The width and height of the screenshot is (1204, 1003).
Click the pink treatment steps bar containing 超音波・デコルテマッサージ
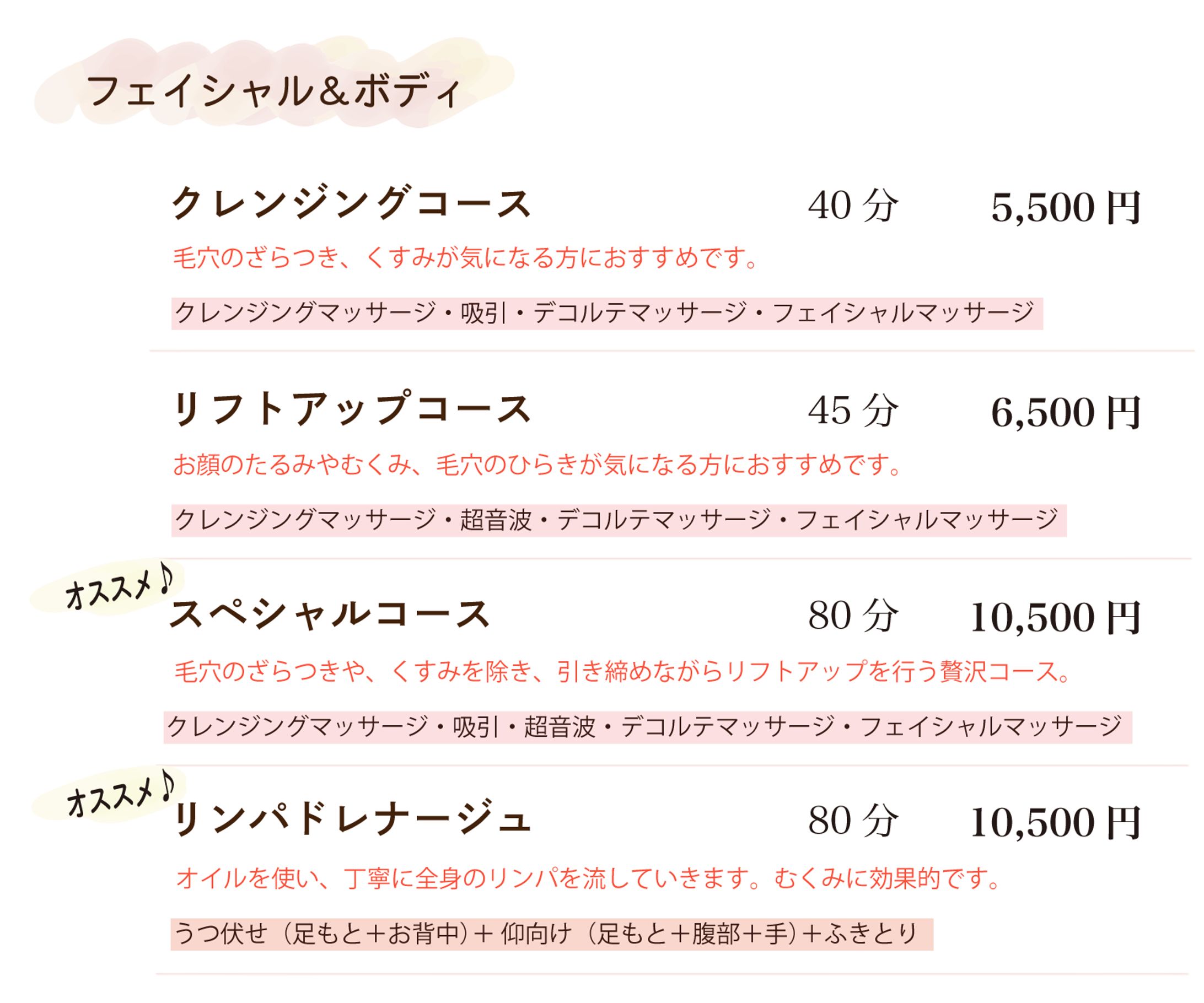pos(618,520)
